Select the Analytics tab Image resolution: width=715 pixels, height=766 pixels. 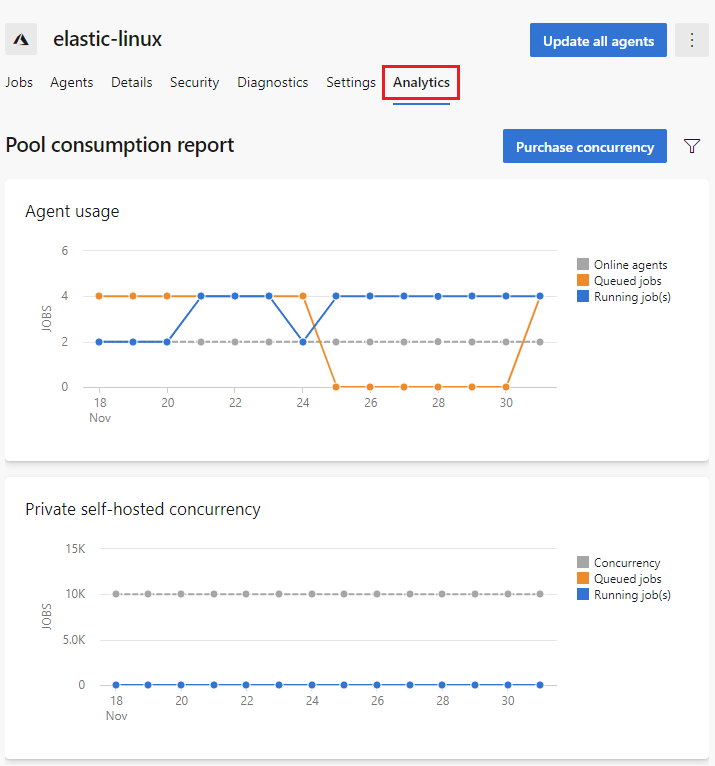tap(421, 83)
